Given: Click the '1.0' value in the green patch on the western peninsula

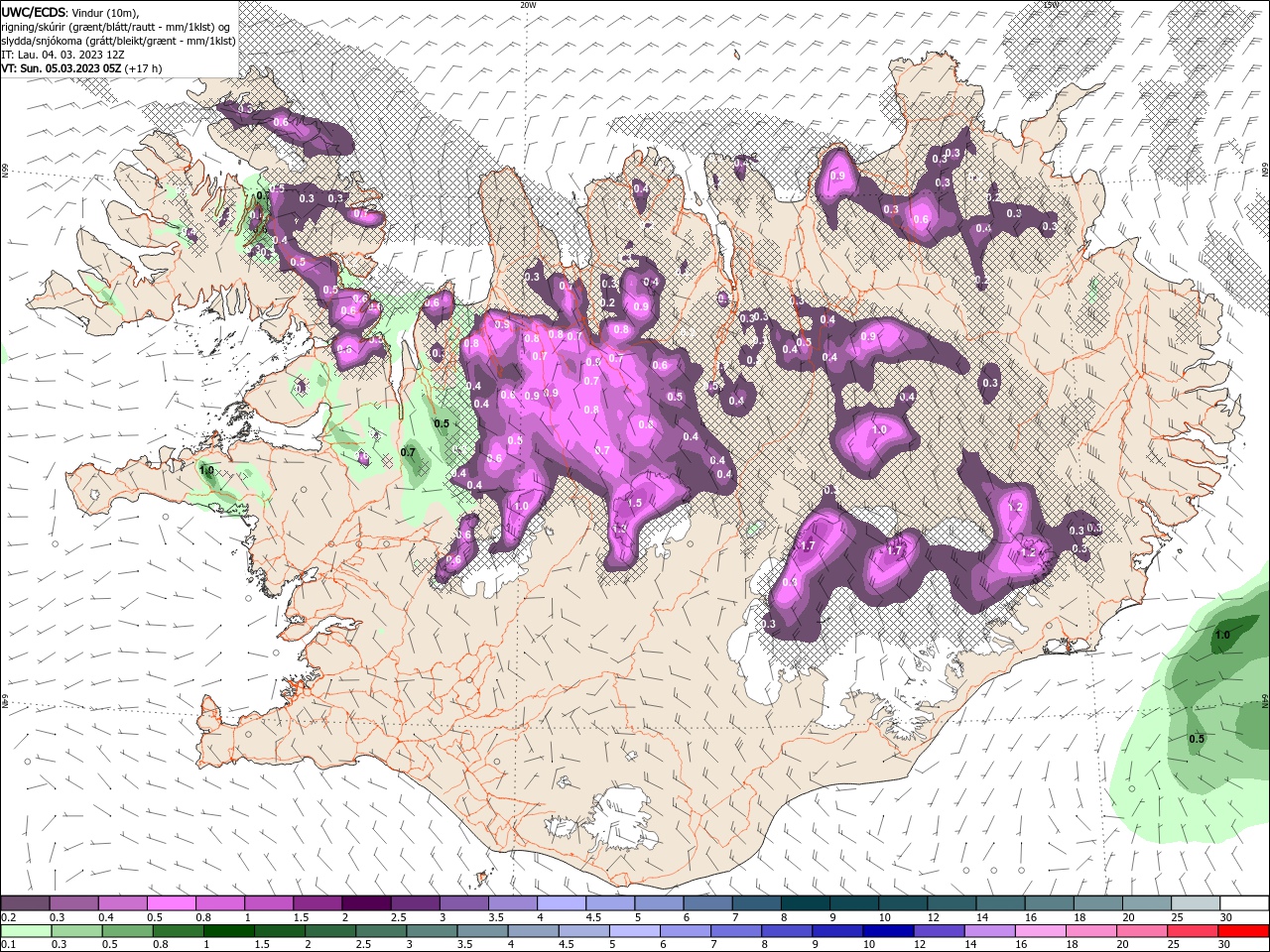Looking at the screenshot, I should (x=206, y=470).
